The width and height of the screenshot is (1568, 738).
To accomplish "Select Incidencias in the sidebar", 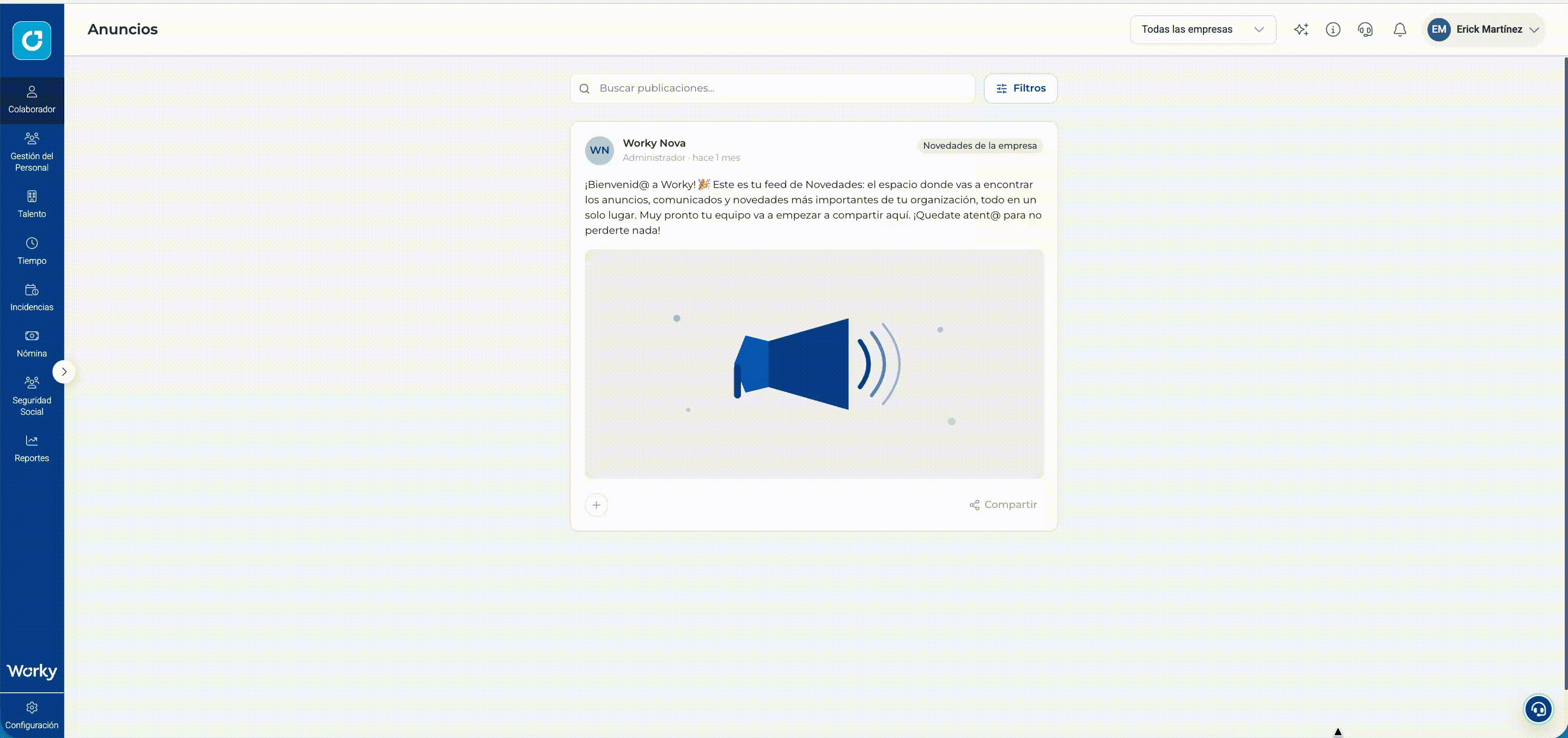I will 32,298.
